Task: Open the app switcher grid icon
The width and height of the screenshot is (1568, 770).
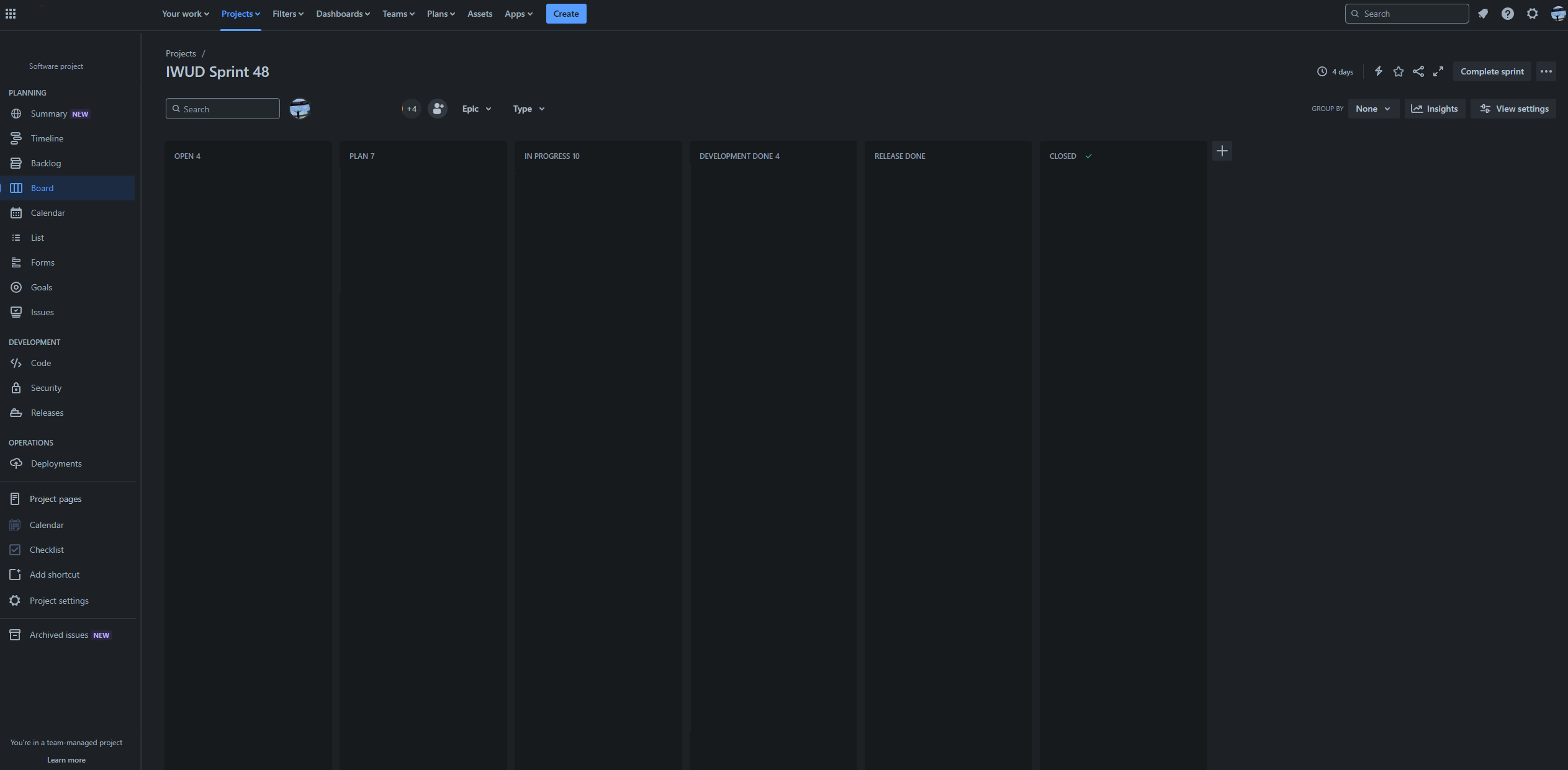Action: tap(11, 14)
